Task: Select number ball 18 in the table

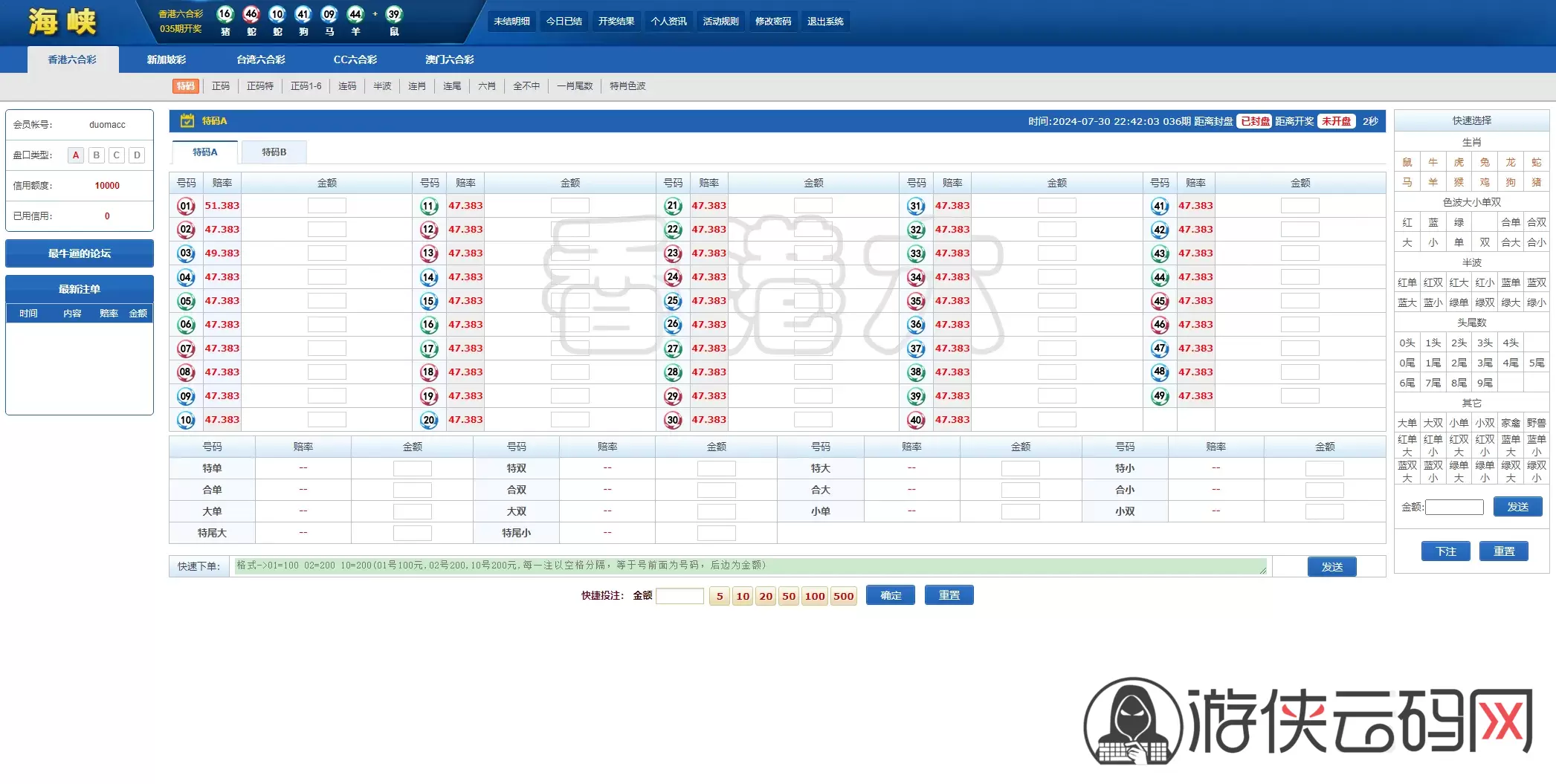Action: (x=429, y=372)
